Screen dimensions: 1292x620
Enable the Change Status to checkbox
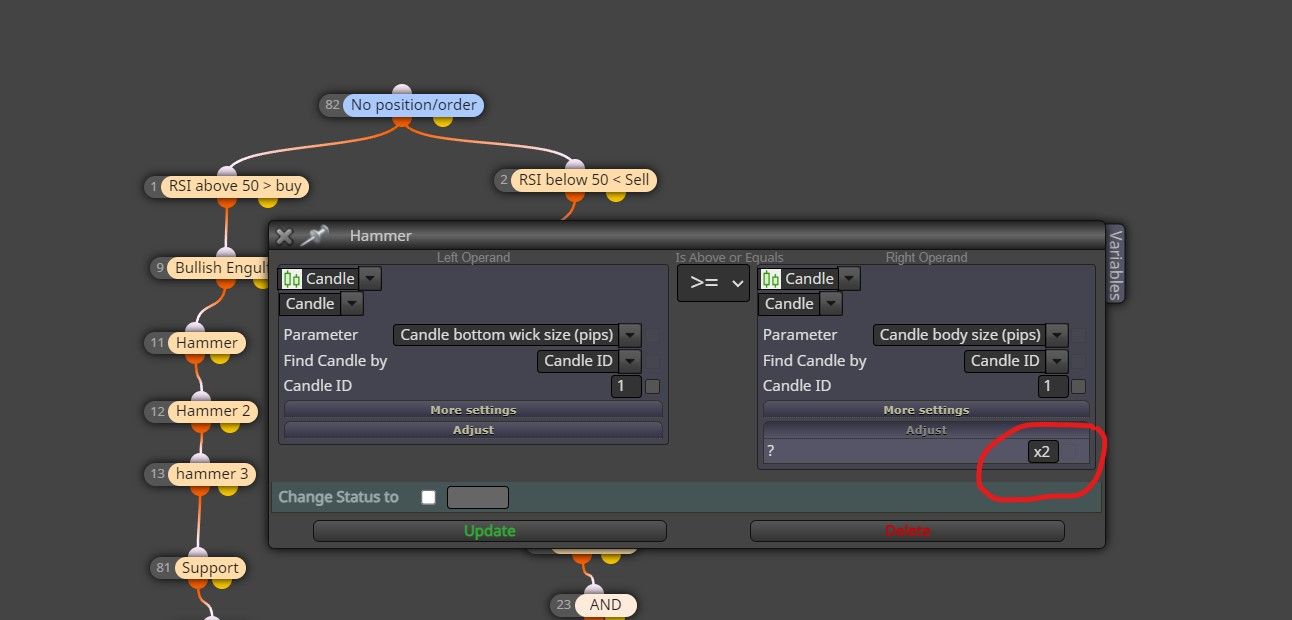pyautogui.click(x=429, y=497)
